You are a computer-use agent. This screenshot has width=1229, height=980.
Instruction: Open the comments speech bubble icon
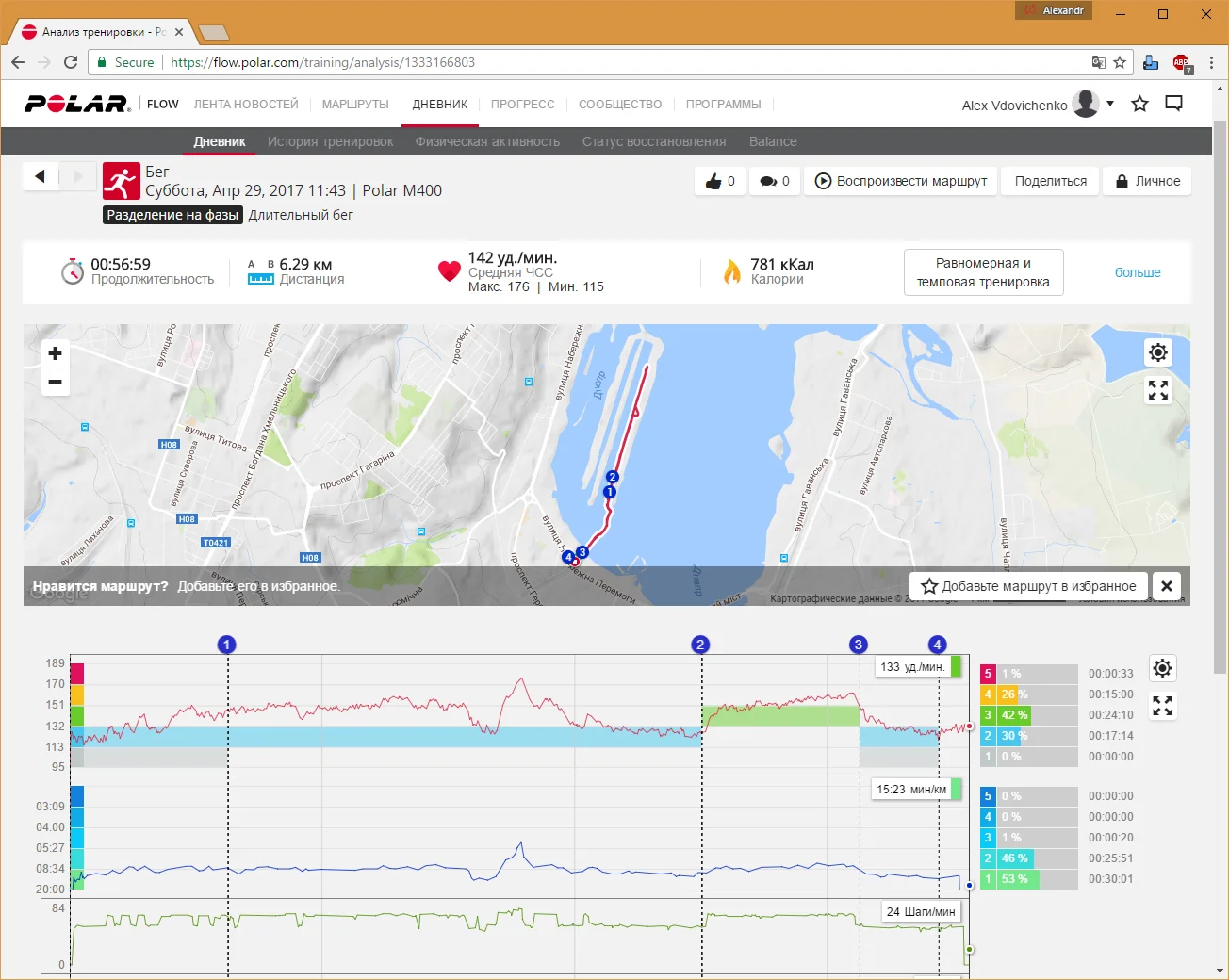click(x=769, y=182)
